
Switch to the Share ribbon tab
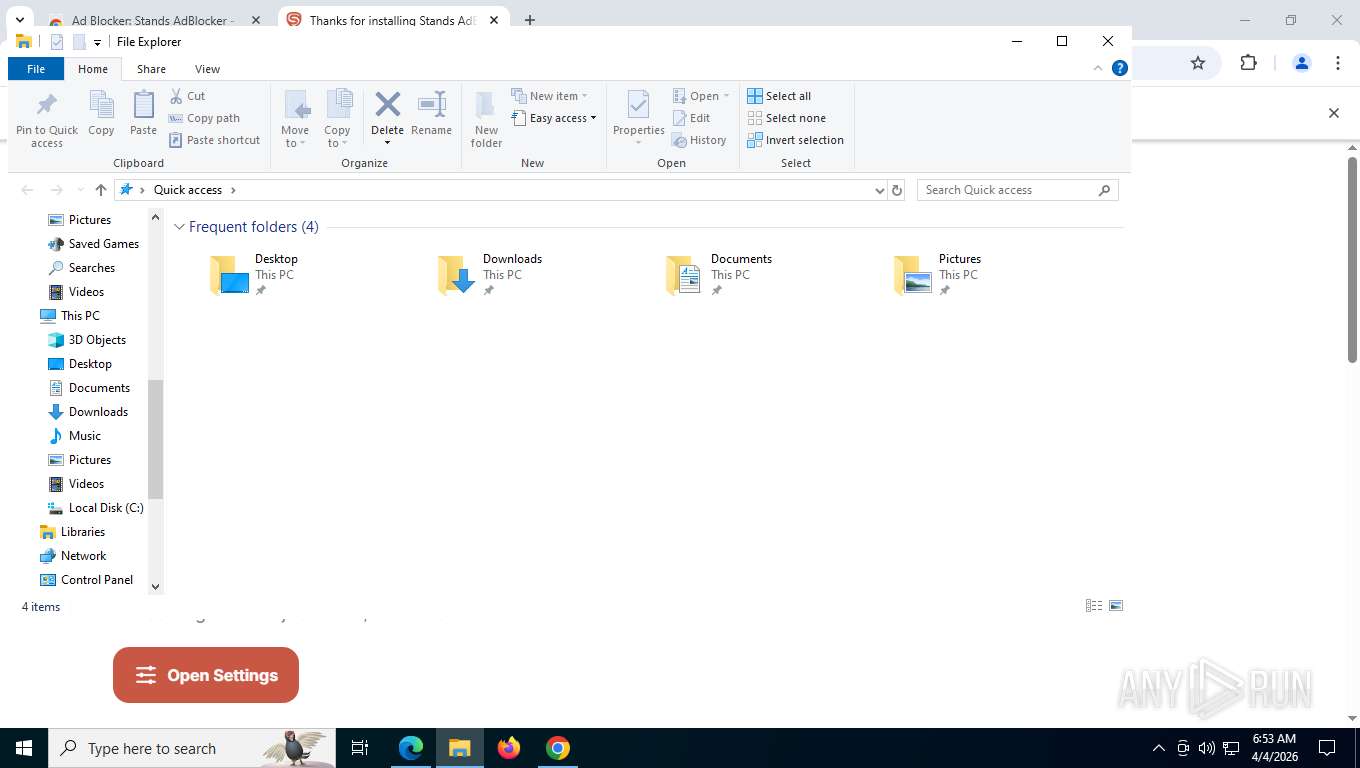[x=152, y=69]
